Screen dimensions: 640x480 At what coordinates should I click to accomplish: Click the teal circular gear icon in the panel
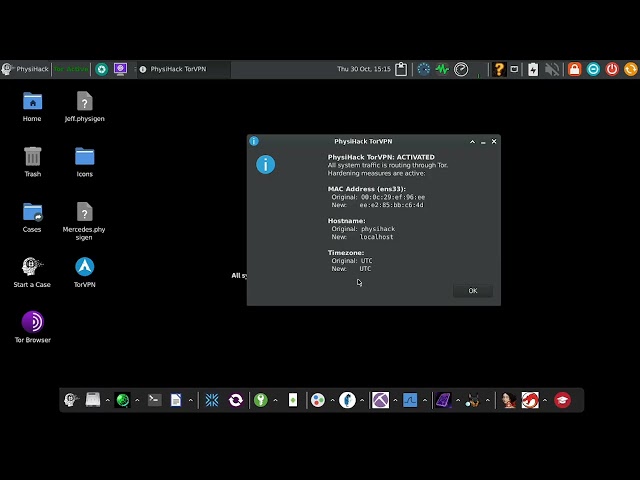pos(102,69)
